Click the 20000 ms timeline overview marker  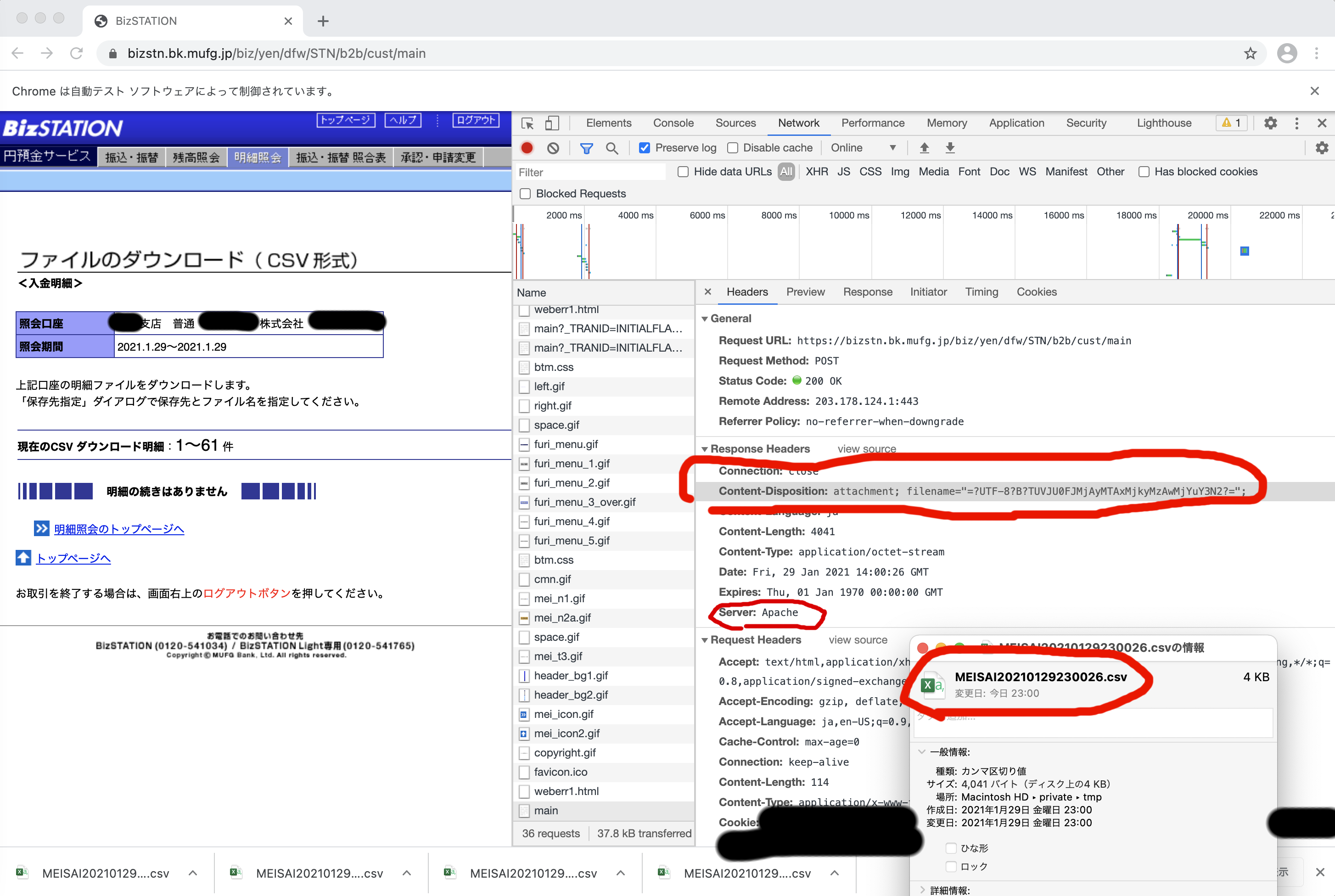(x=1207, y=215)
